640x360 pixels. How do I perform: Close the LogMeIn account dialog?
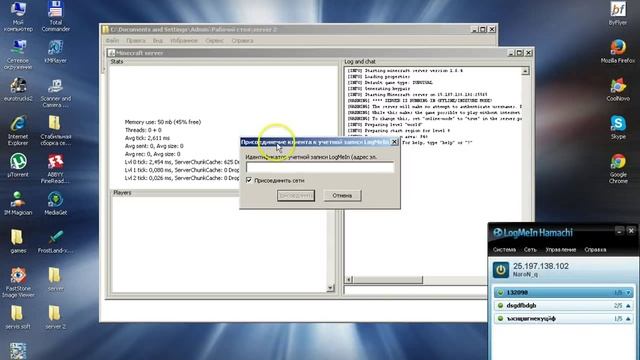(394, 142)
